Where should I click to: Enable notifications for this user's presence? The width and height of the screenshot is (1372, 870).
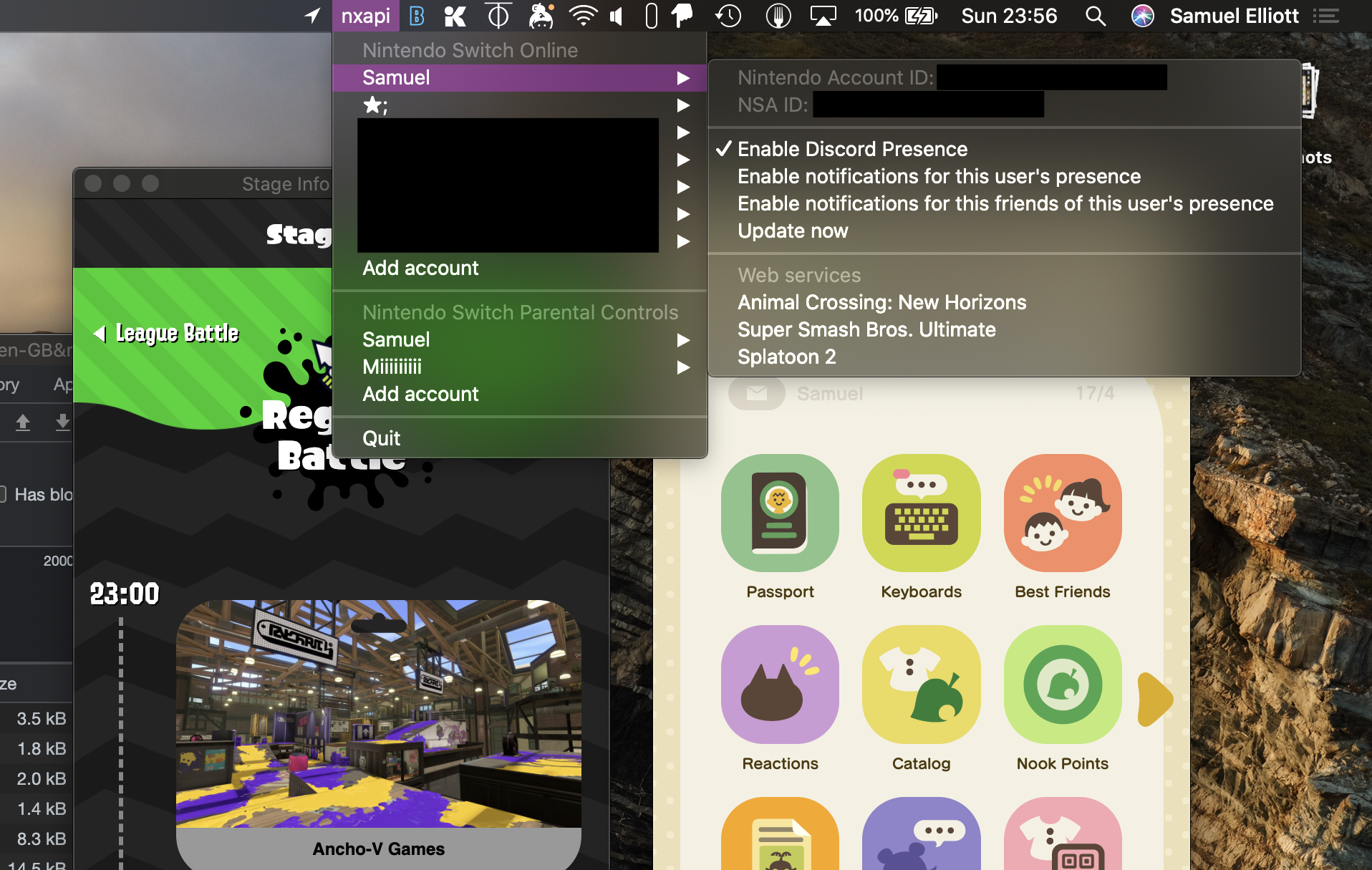[x=939, y=176]
